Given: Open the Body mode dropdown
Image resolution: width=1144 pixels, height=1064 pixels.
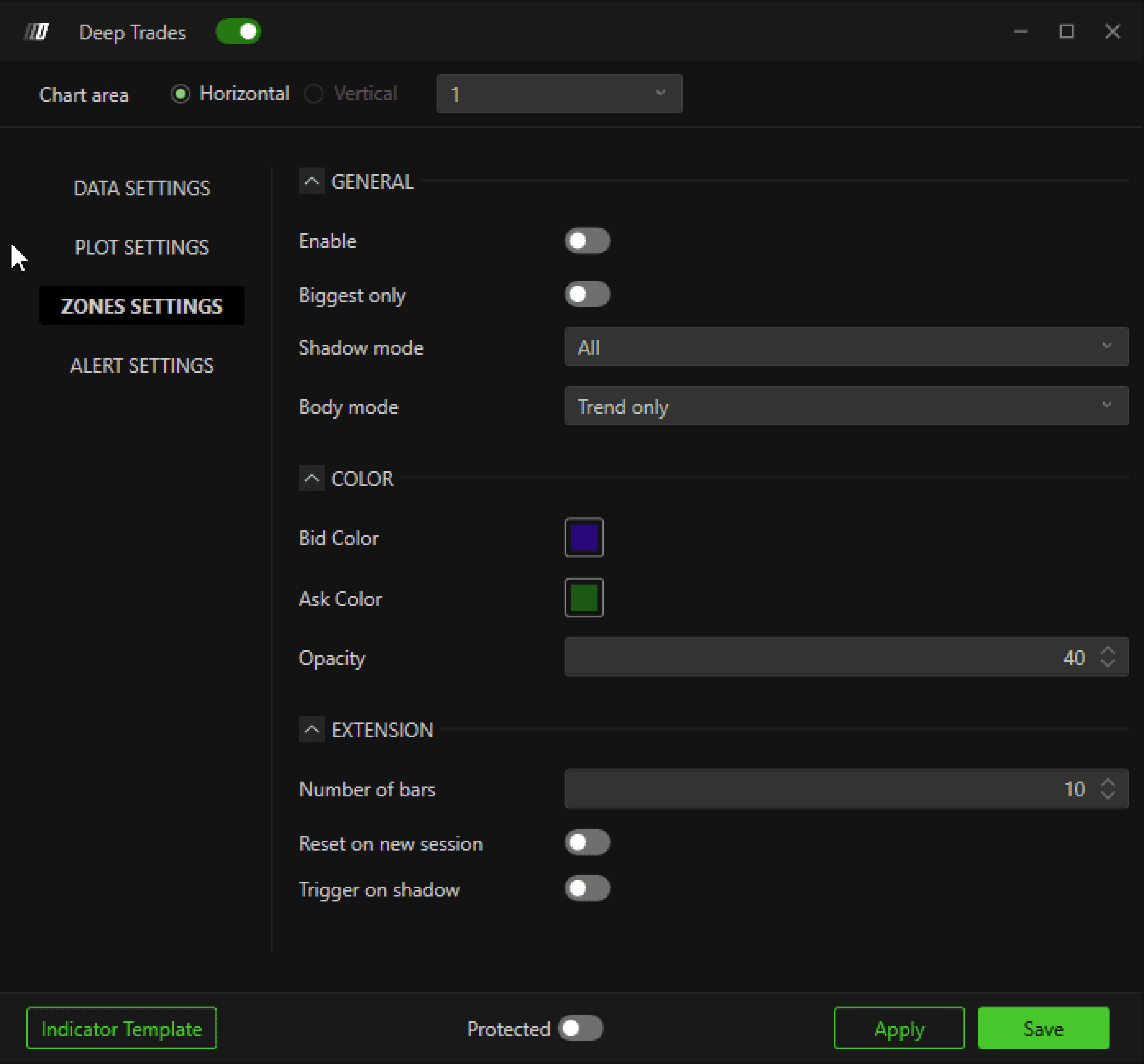Looking at the screenshot, I should coord(846,406).
